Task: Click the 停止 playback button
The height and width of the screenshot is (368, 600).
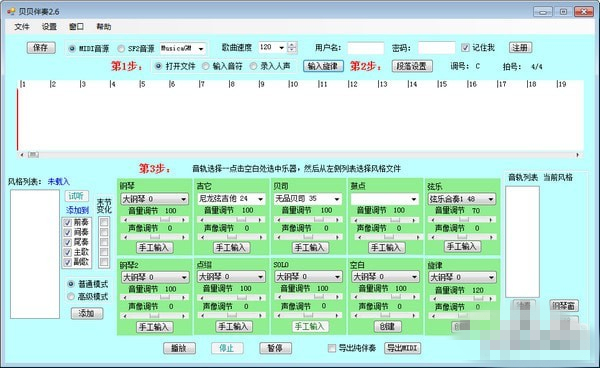Action: 227,348
